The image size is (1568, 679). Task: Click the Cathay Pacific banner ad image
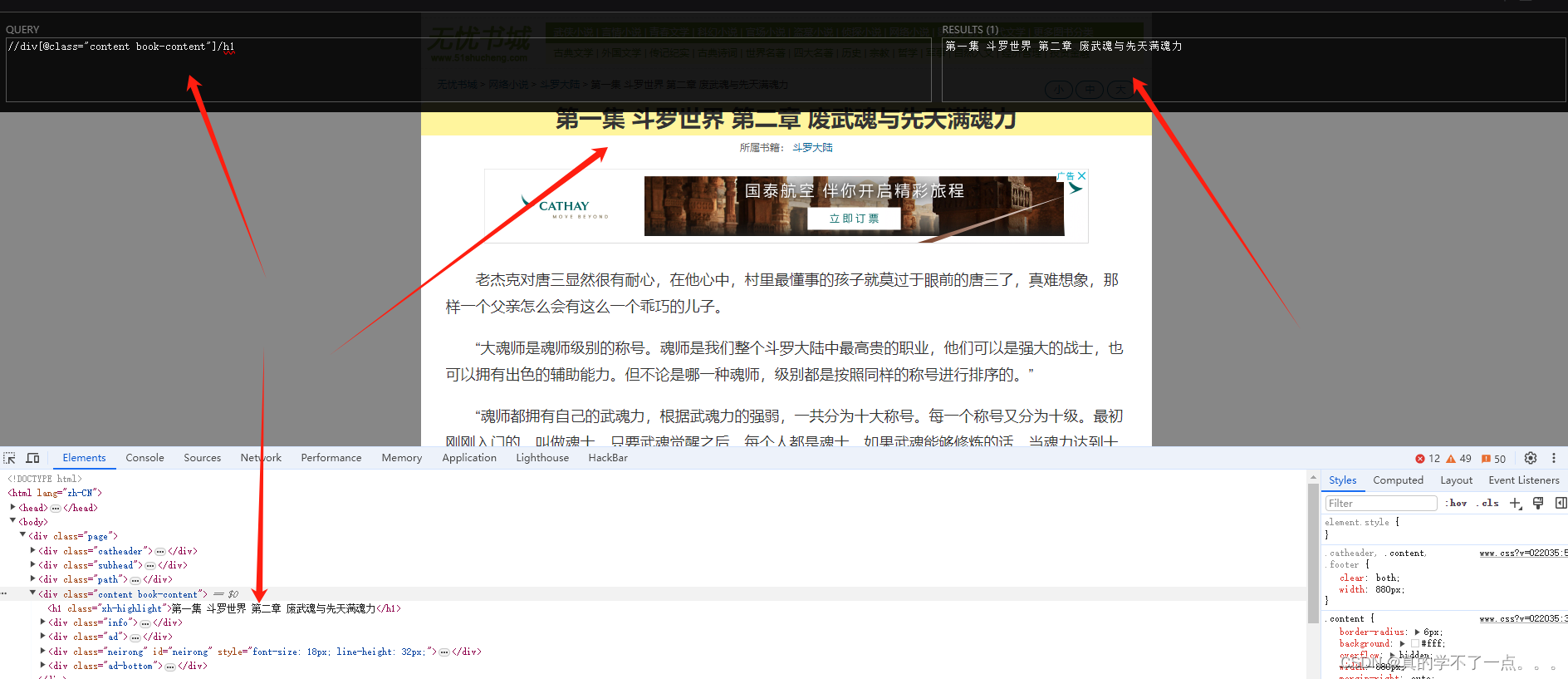pos(786,206)
